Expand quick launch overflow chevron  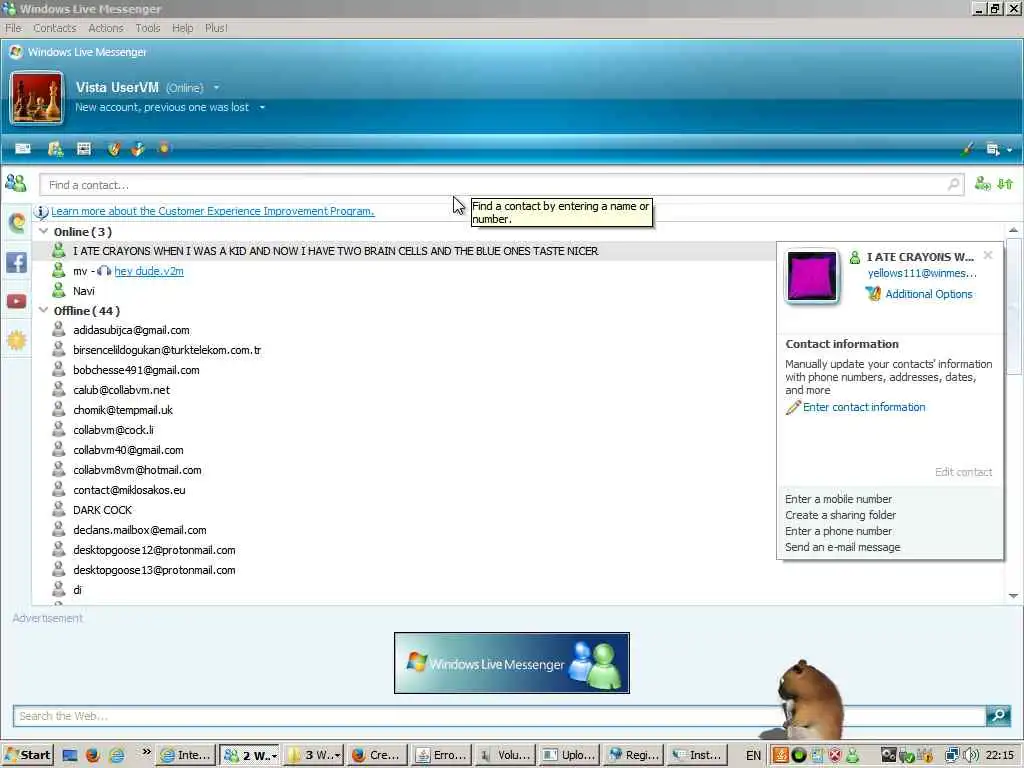[x=146, y=752]
